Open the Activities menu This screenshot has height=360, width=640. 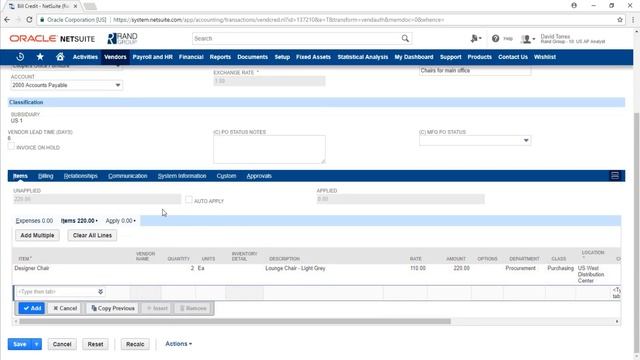click(x=85, y=57)
